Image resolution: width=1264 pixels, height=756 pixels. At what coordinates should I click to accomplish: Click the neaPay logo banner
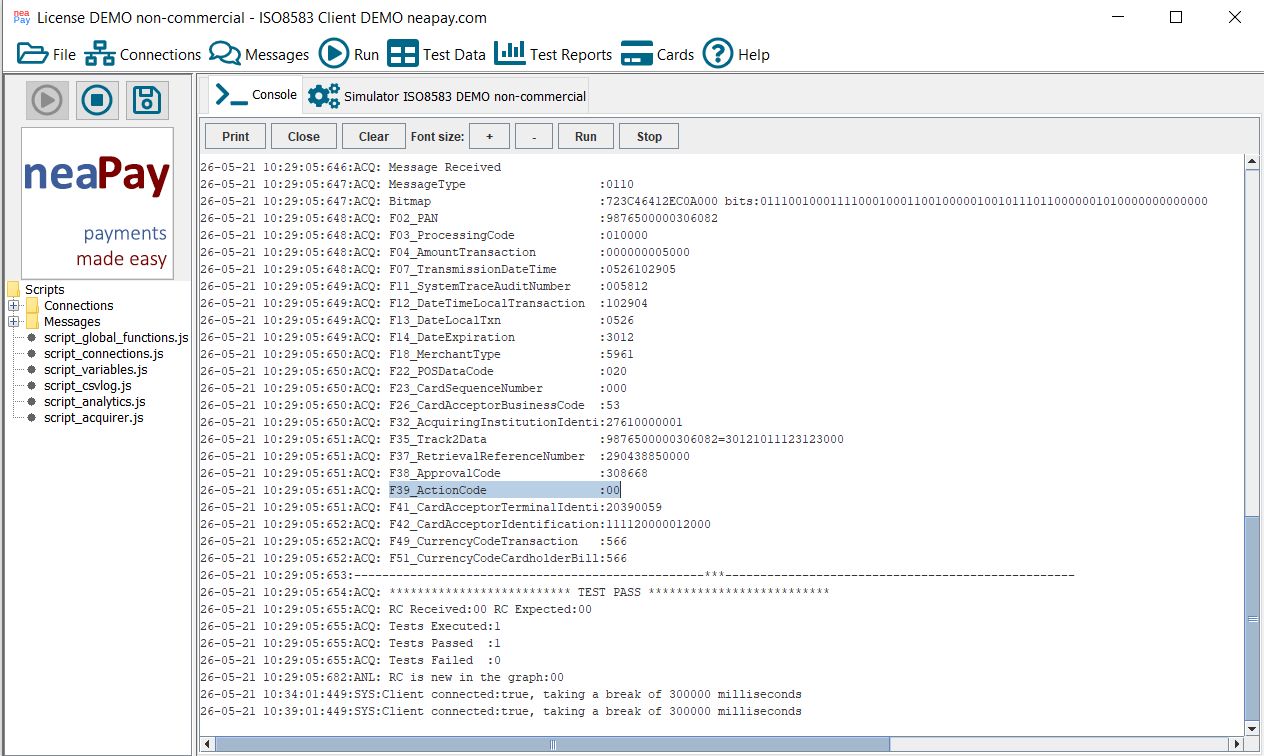97,203
